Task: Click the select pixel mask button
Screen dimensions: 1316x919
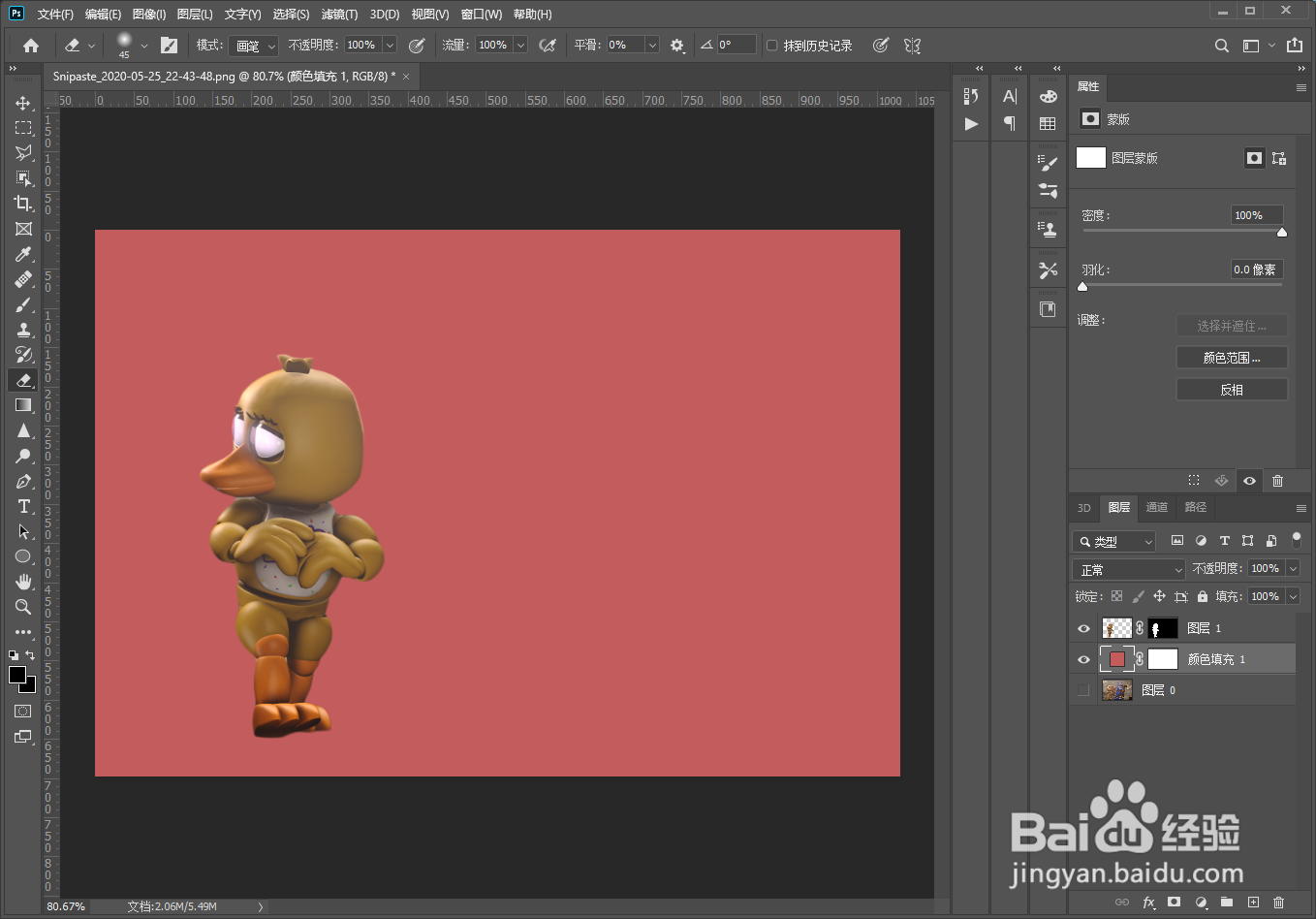Action: (1255, 158)
